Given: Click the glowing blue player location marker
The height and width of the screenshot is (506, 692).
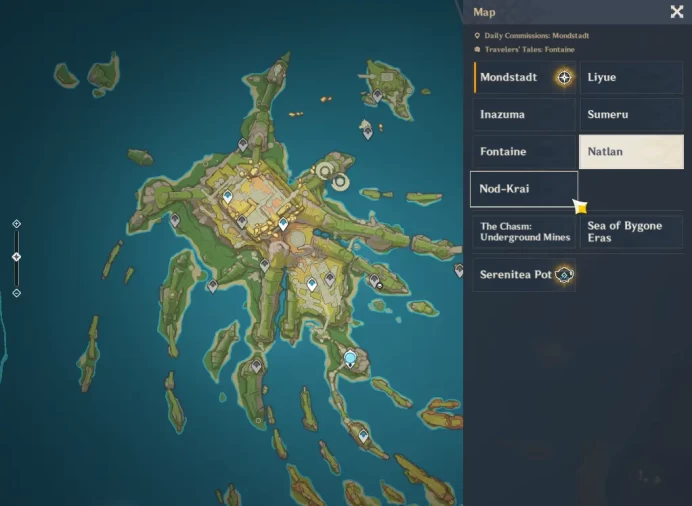Looking at the screenshot, I should click(350, 358).
